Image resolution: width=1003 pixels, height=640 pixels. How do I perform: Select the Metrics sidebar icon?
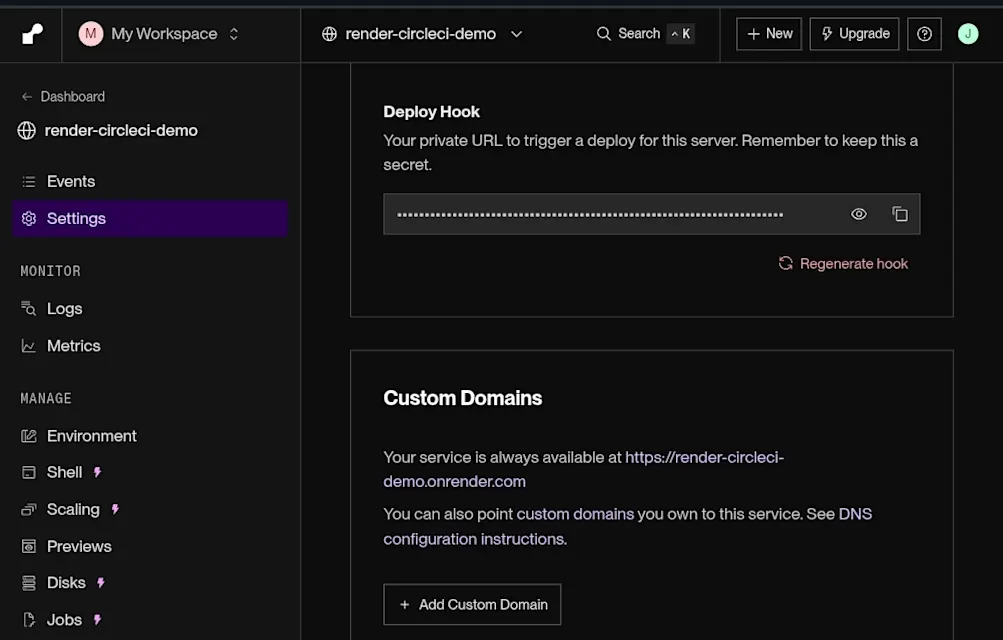click(x=29, y=345)
